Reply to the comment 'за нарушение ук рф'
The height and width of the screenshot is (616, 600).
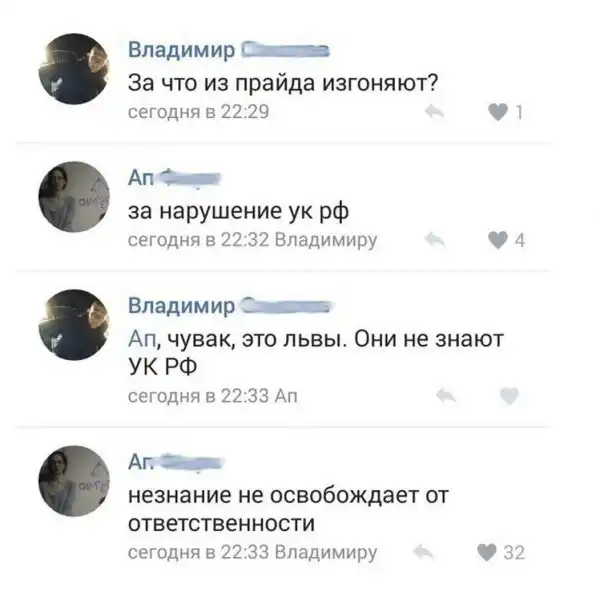(x=435, y=240)
